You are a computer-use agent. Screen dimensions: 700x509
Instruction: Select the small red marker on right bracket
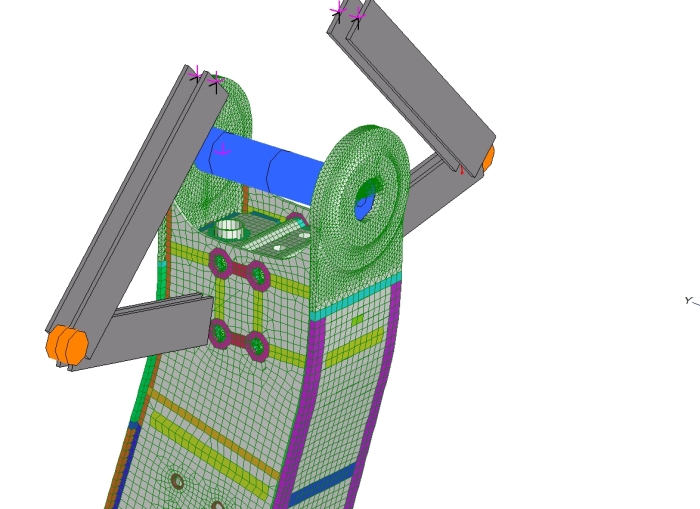460,169
